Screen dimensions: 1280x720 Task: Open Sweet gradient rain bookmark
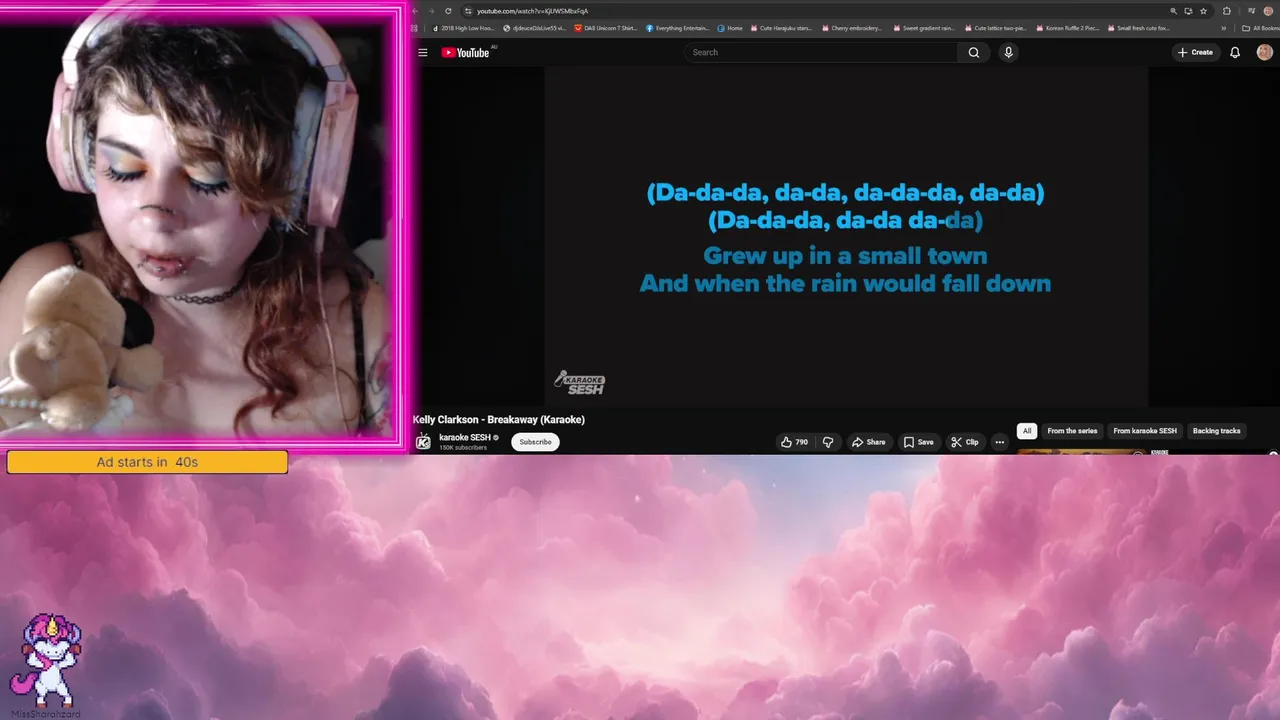pyautogui.click(x=924, y=28)
